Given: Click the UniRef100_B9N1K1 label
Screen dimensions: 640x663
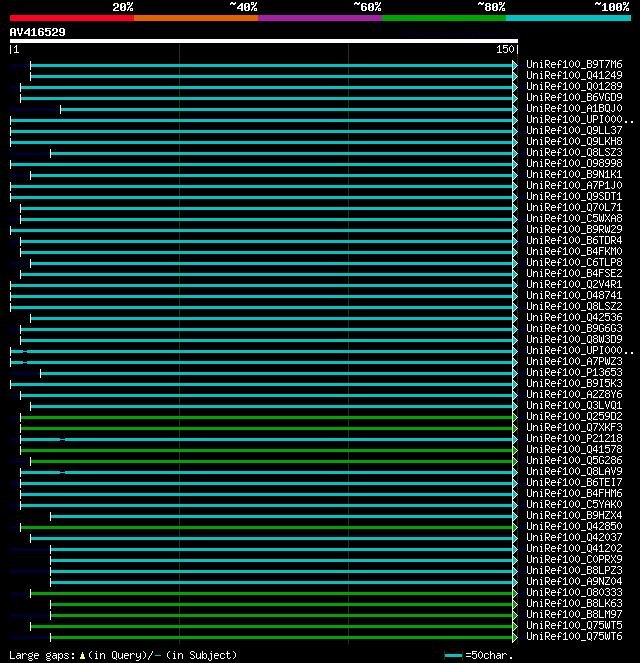Looking at the screenshot, I should [x=574, y=174].
